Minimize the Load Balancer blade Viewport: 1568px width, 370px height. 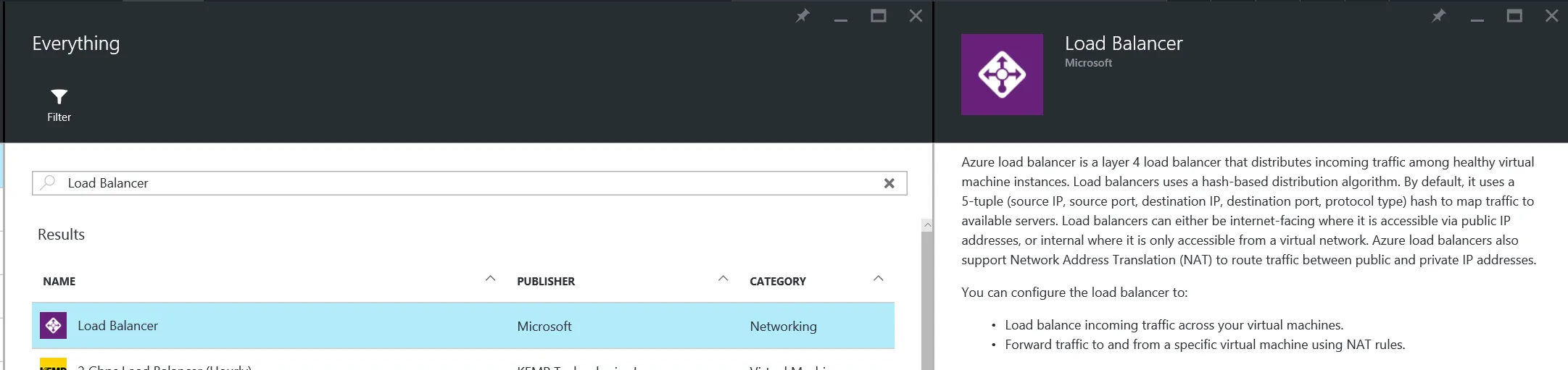[1477, 17]
